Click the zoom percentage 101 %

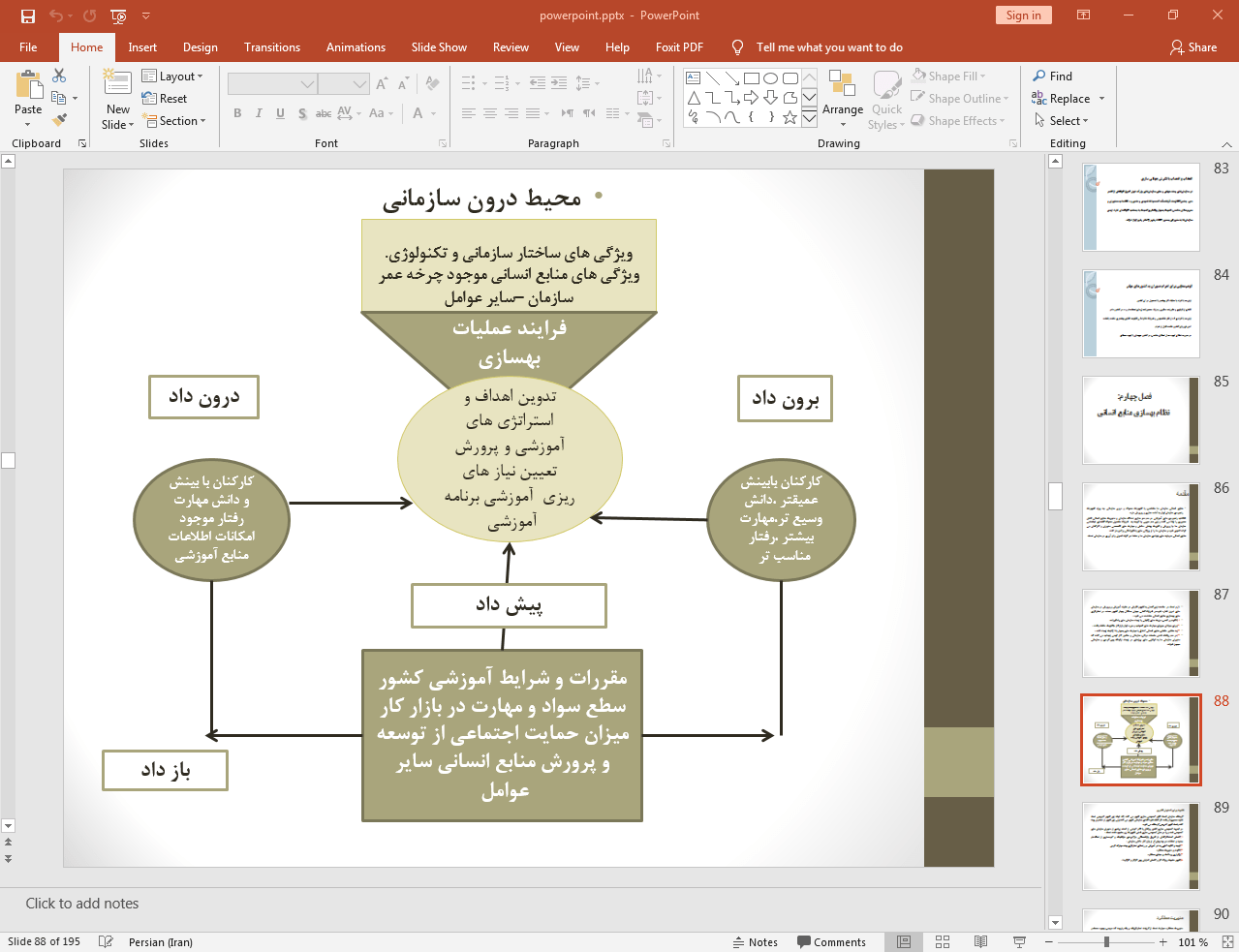(1193, 942)
